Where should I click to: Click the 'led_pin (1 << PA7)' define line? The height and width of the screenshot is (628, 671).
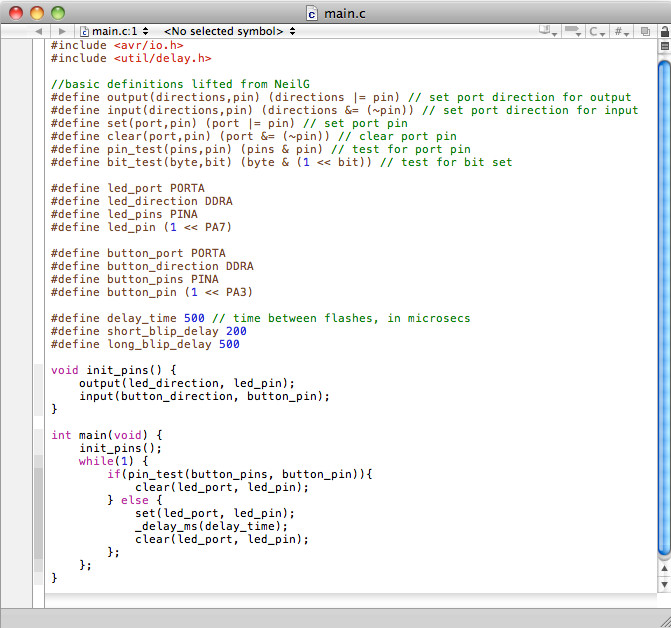[x=142, y=227]
